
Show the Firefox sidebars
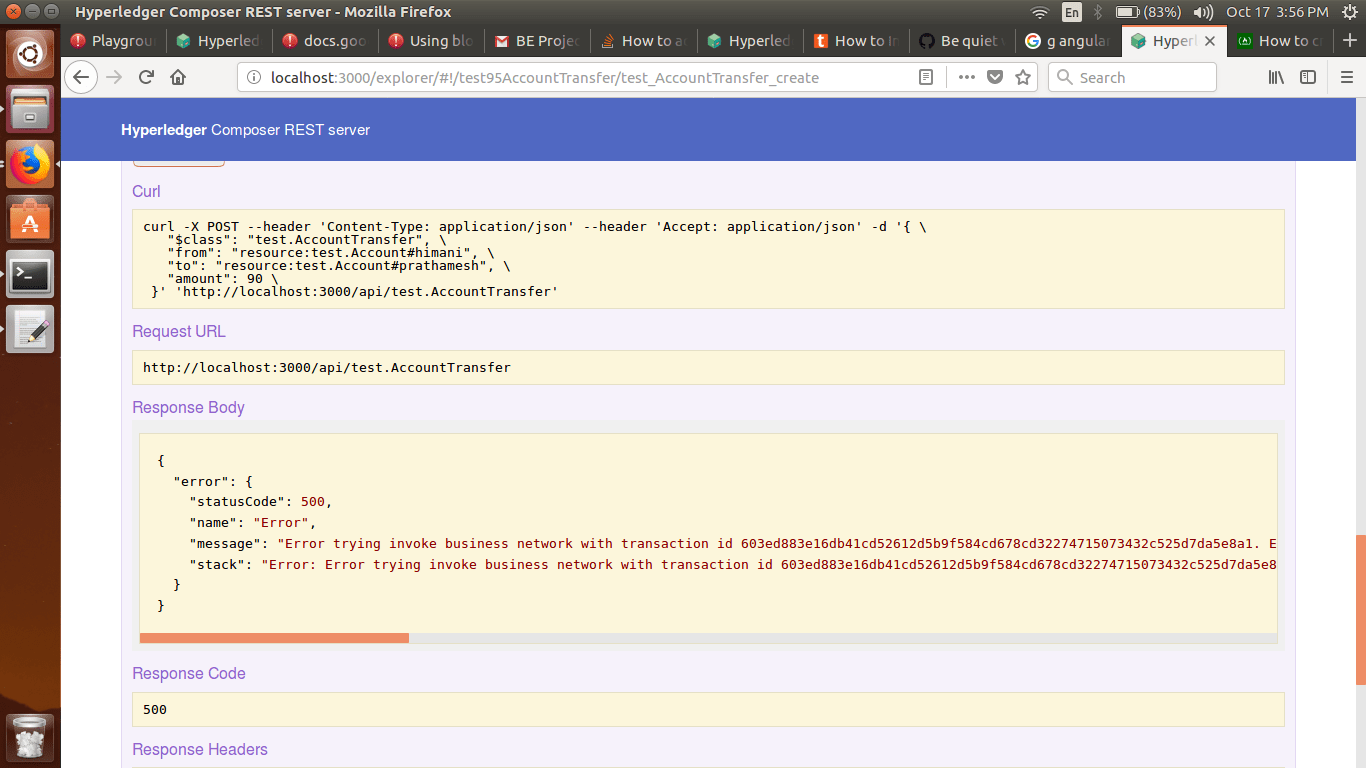point(1308,77)
